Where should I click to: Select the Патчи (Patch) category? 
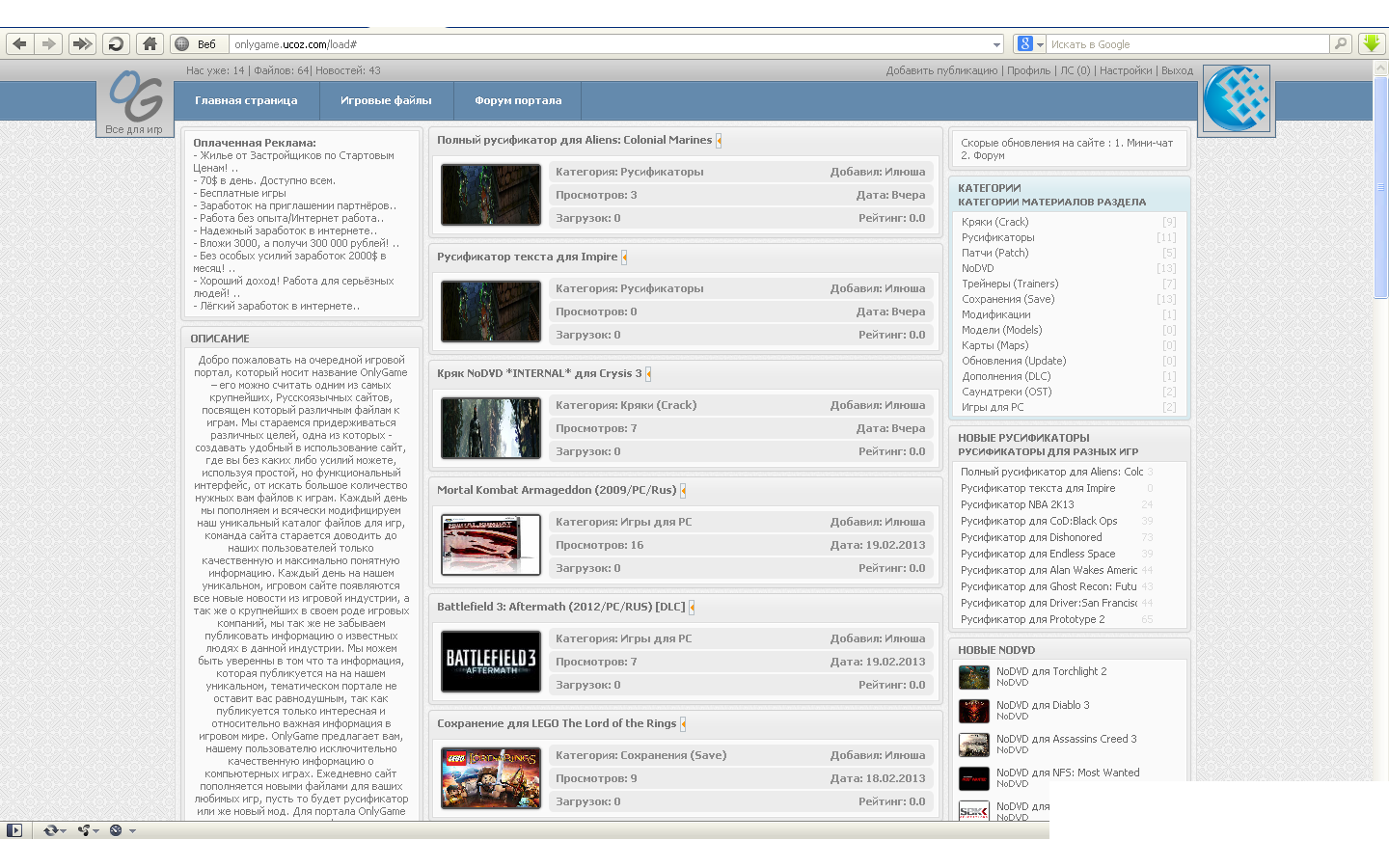[x=994, y=253]
